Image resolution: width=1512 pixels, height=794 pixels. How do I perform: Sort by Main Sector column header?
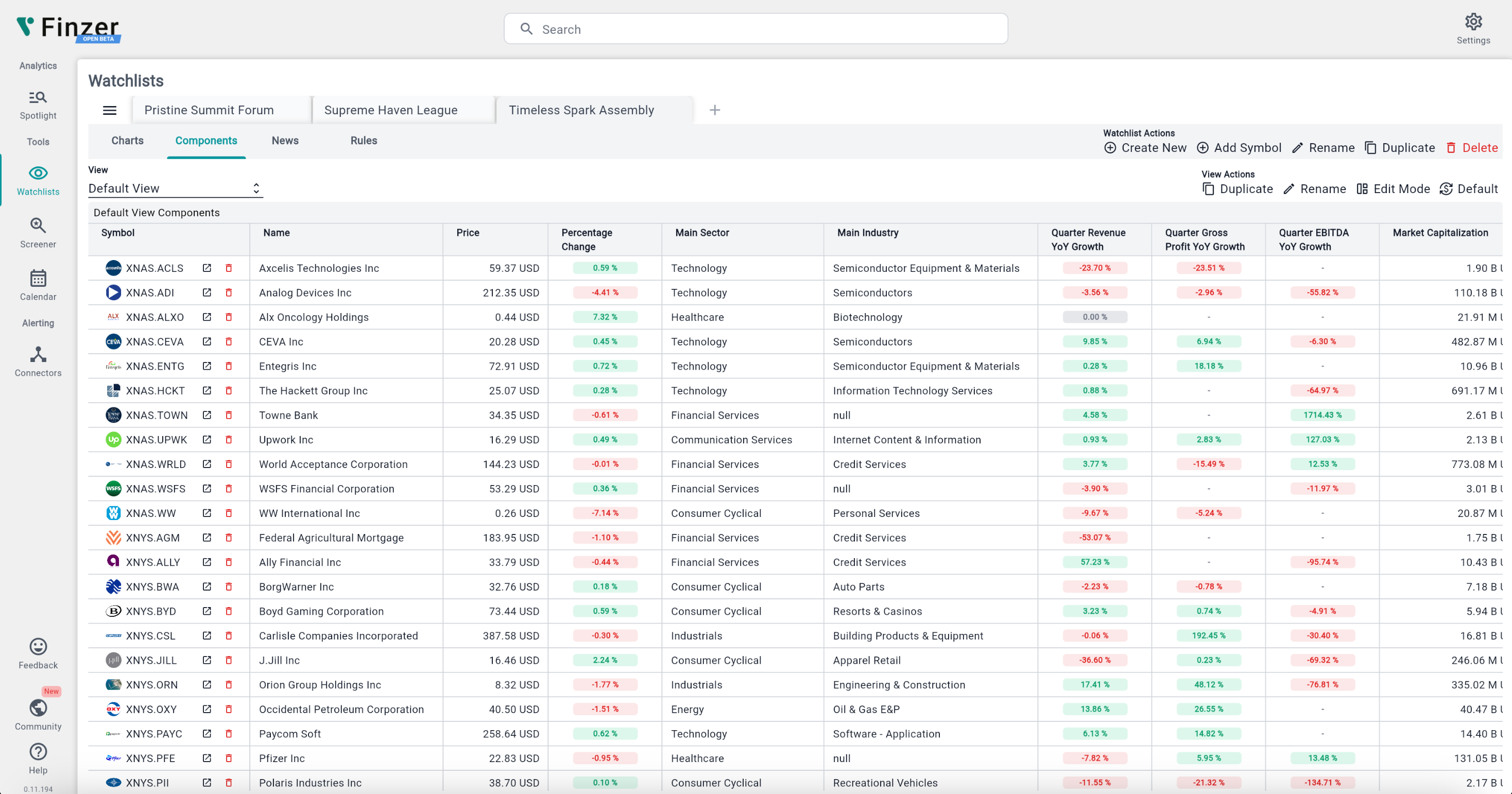[702, 233]
